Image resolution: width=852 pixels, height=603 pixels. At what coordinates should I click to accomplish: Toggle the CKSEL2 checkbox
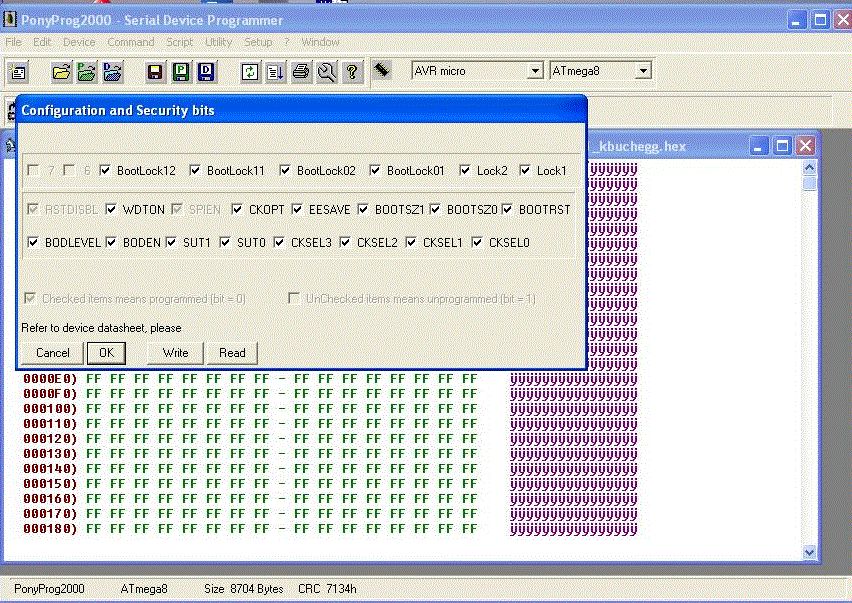coord(345,242)
